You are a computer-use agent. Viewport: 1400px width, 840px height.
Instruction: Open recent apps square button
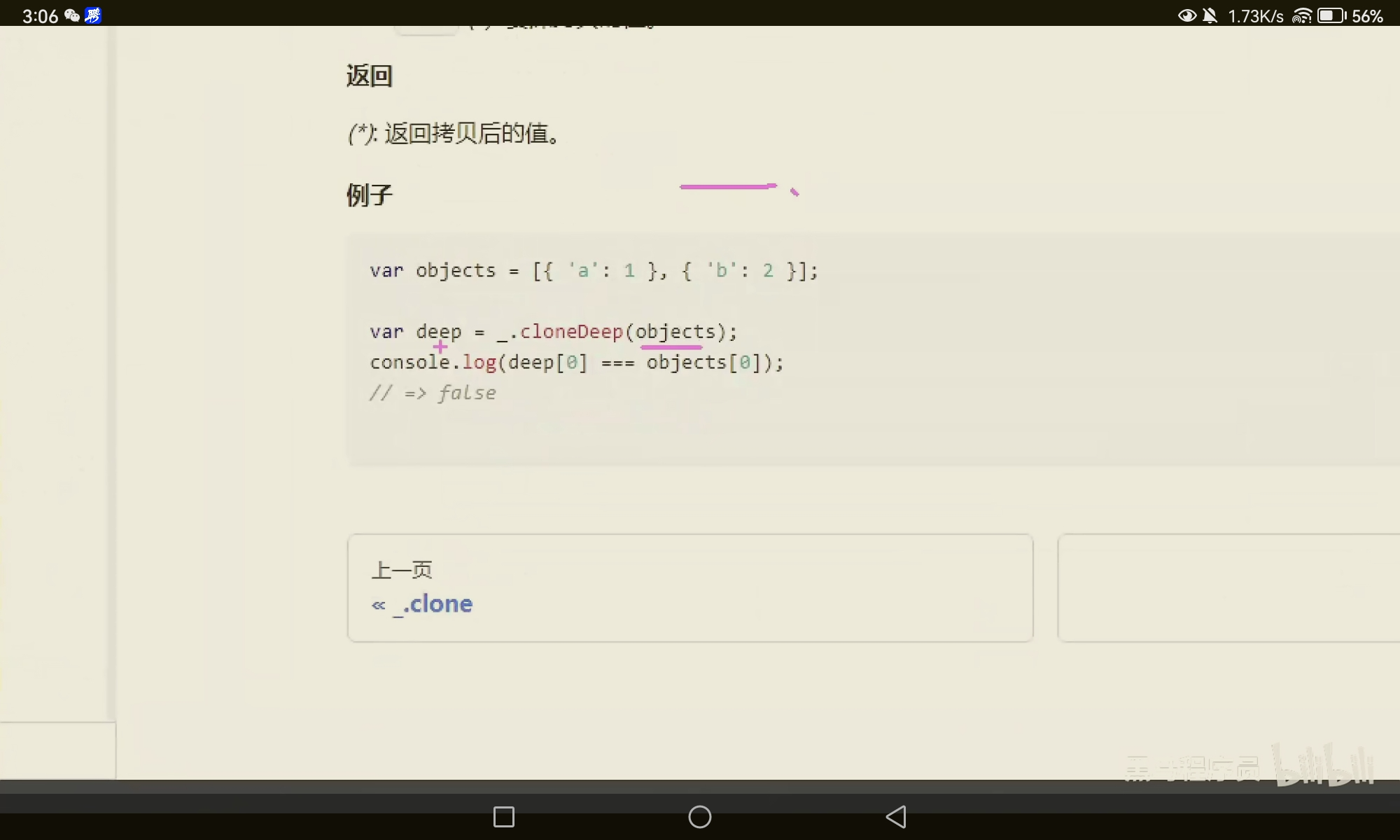click(504, 817)
